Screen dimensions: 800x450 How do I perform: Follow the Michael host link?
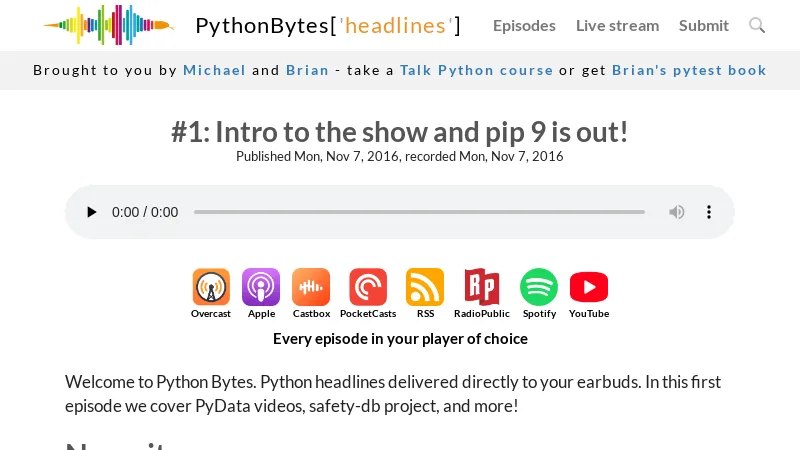214,70
